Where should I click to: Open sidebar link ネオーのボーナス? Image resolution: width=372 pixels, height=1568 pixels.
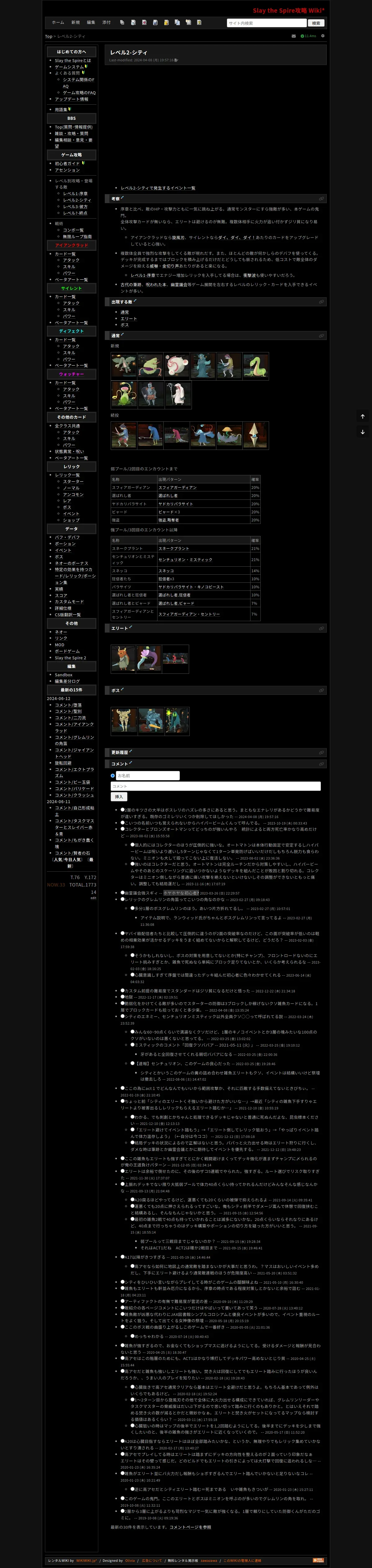pos(71,563)
